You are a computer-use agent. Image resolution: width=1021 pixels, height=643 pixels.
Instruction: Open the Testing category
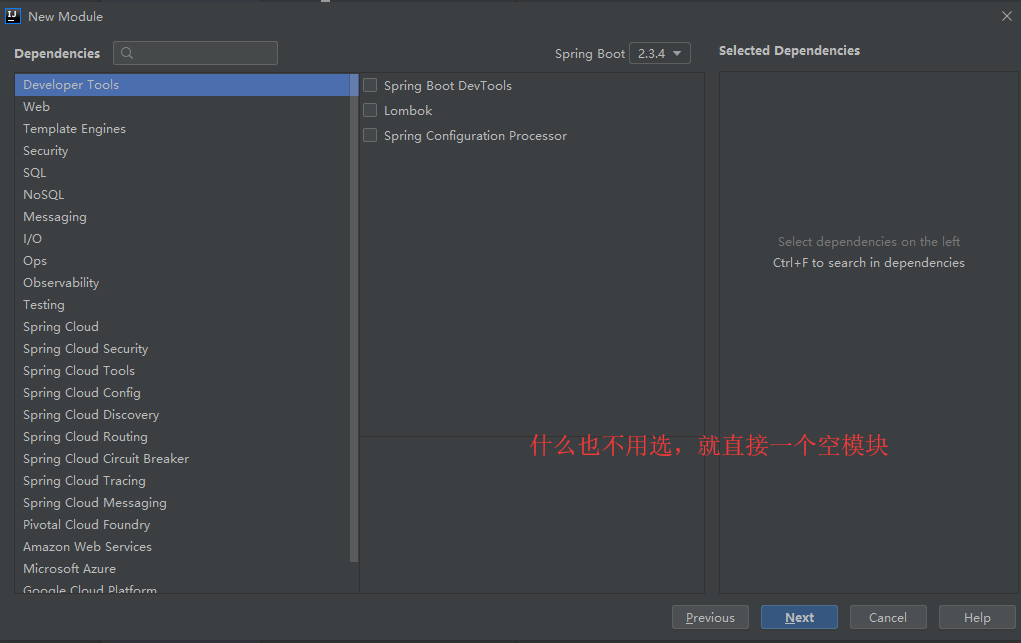(x=182, y=305)
